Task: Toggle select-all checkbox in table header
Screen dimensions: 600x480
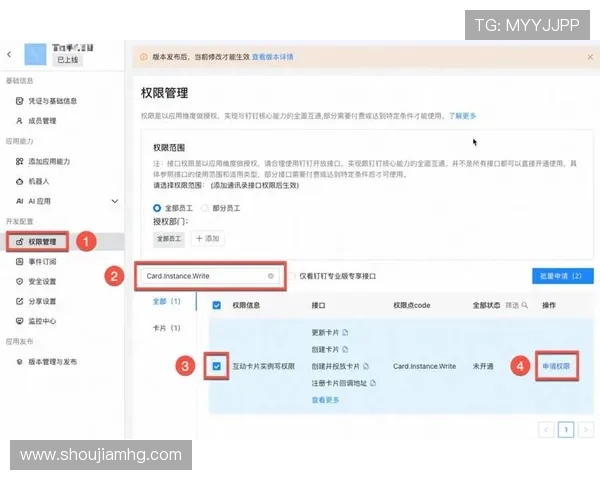Action: pyautogui.click(x=217, y=305)
